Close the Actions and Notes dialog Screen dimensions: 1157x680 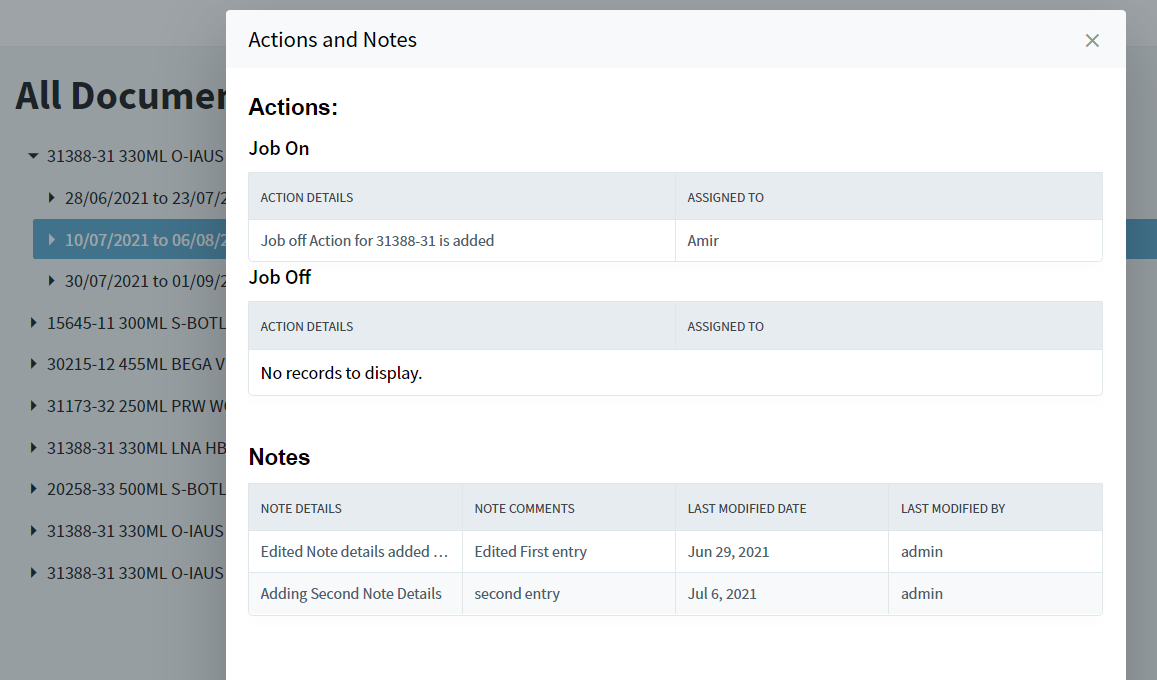(1092, 40)
